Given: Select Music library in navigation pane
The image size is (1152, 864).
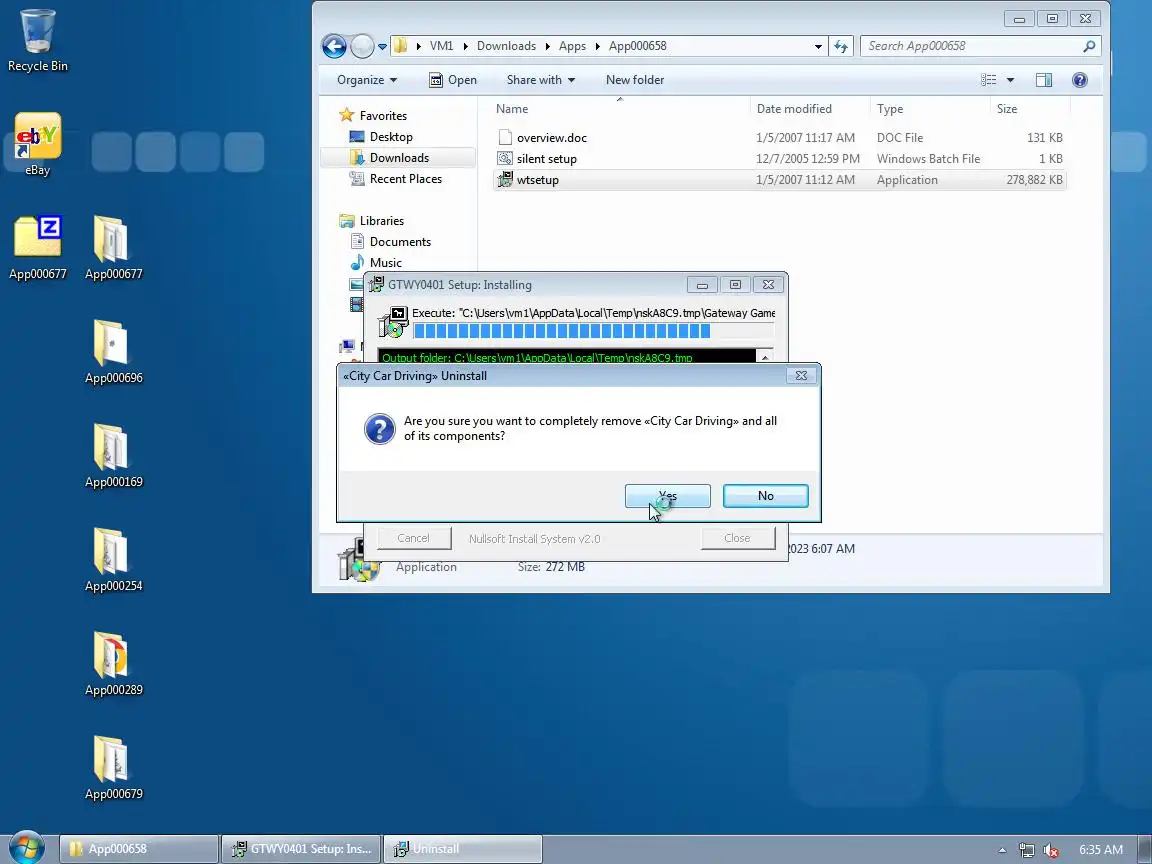Looking at the screenshot, I should [x=386, y=262].
